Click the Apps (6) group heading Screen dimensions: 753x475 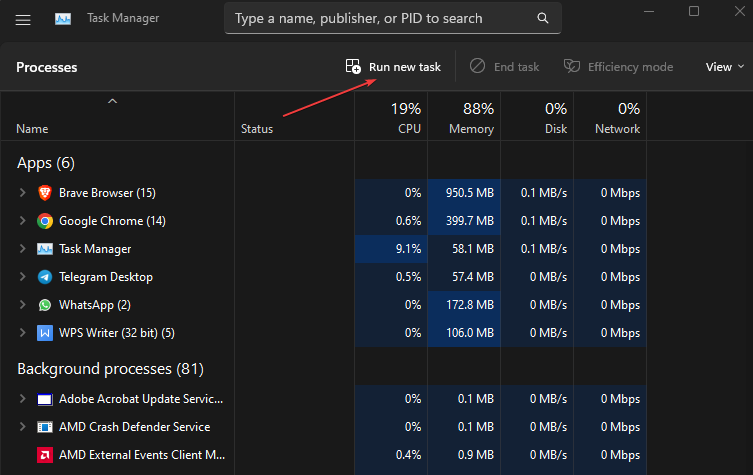[46, 163]
